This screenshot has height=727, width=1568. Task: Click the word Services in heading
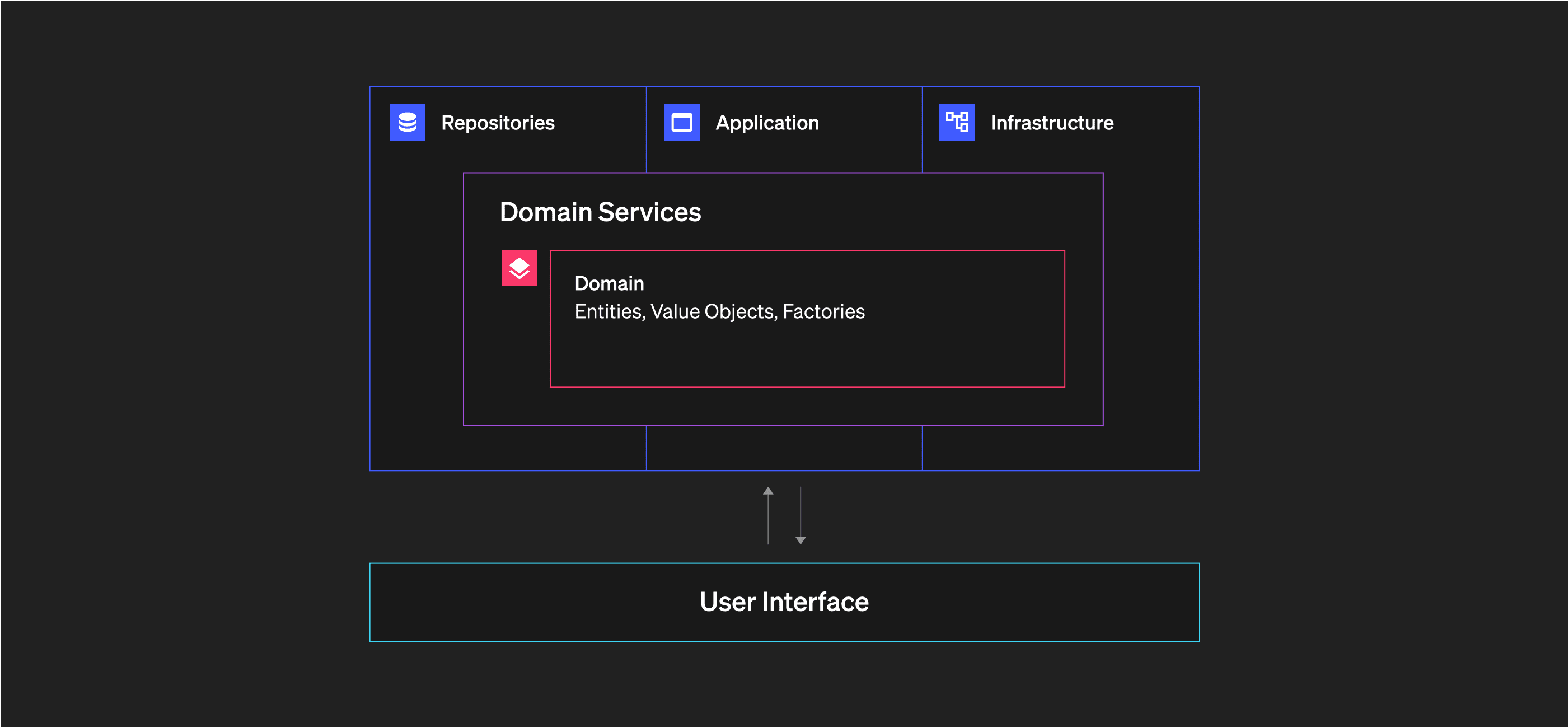click(649, 212)
